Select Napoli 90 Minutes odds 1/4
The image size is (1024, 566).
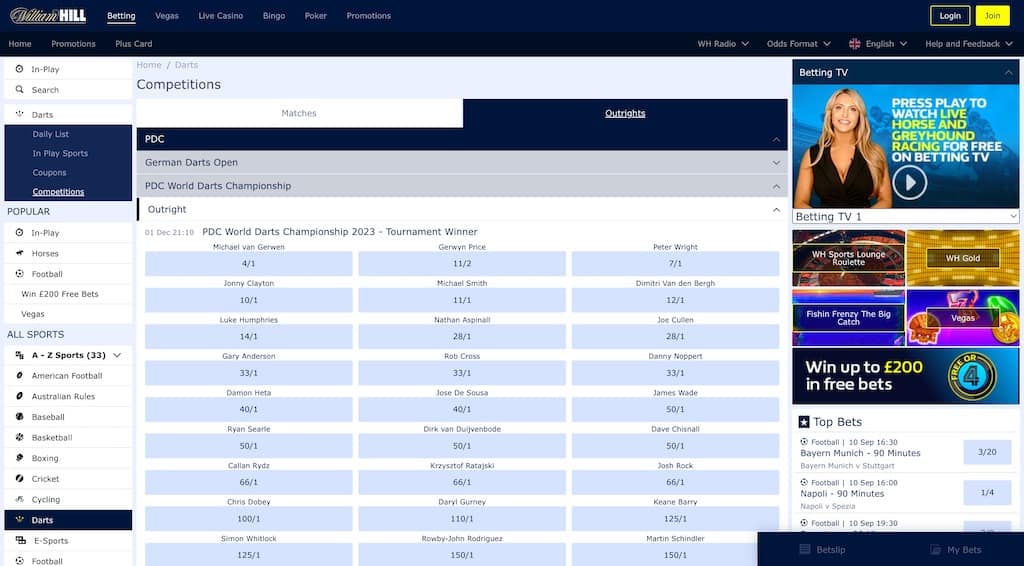coord(987,492)
